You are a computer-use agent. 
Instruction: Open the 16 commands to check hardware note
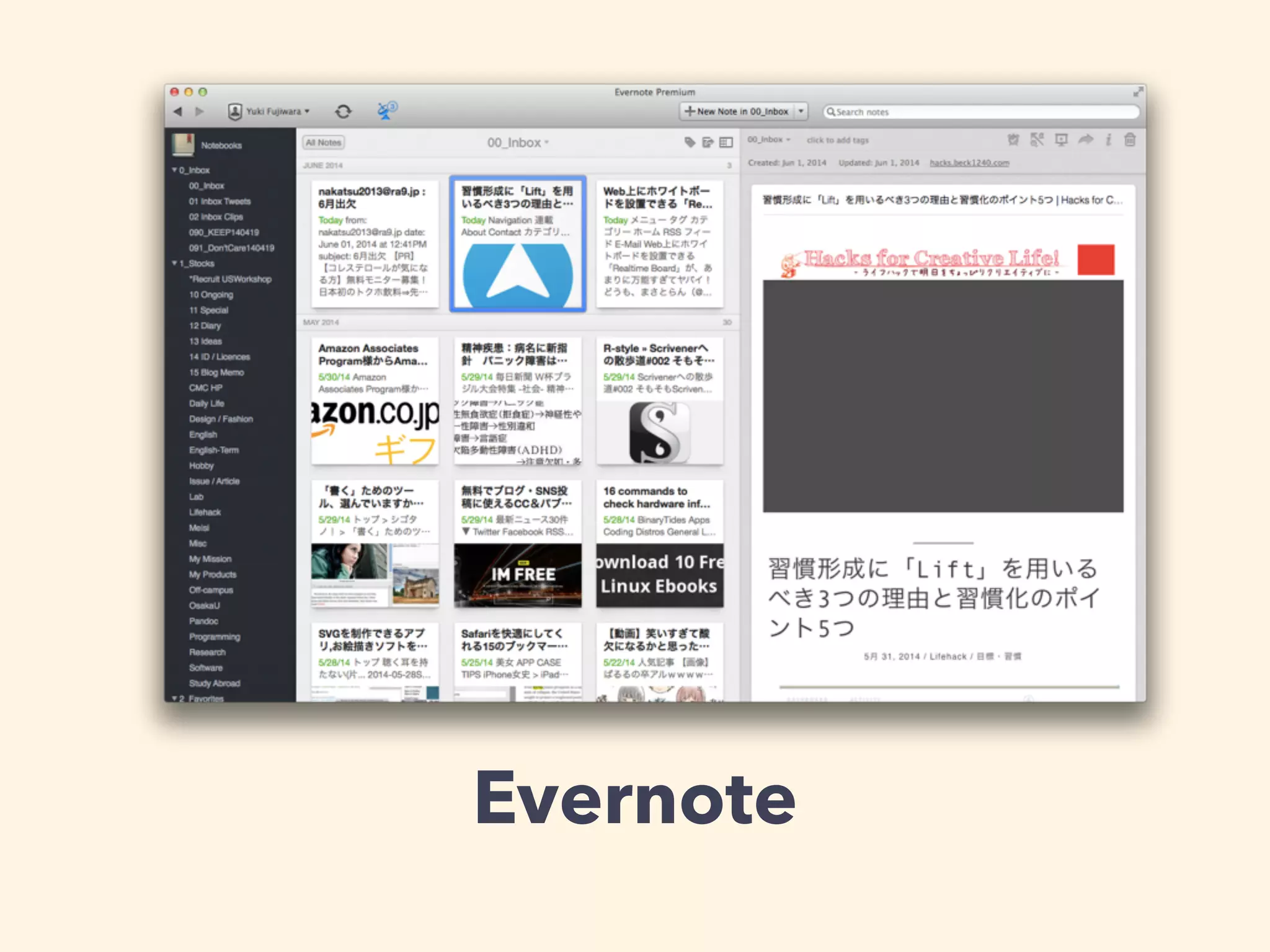660,544
